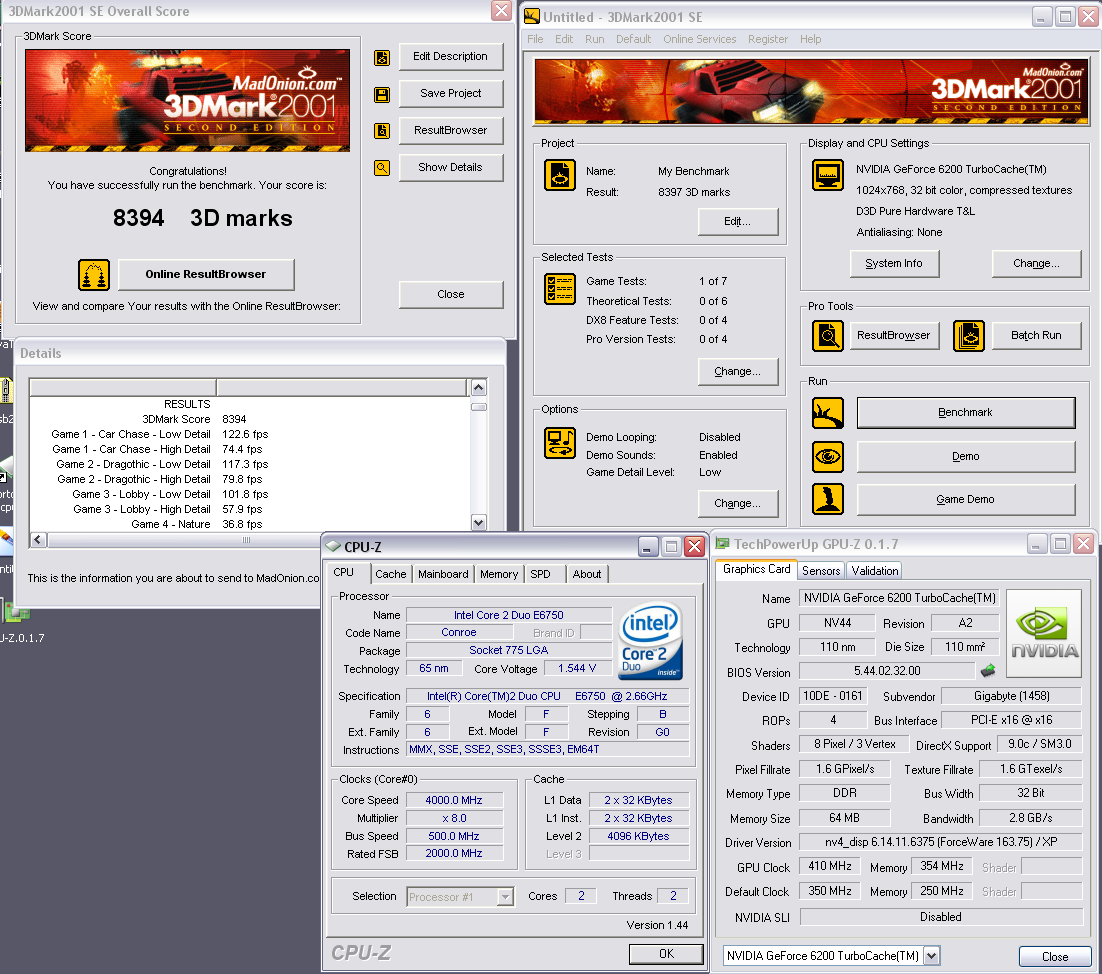Click the Close button in GPU-Z

click(x=1055, y=956)
